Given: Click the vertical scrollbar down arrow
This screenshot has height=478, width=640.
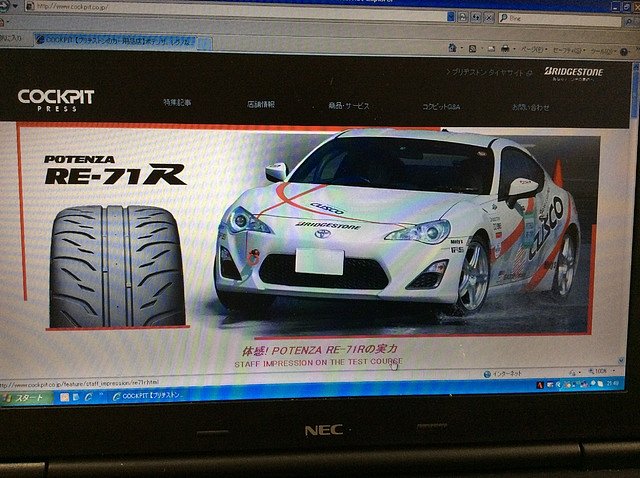Looking at the screenshot, I should tap(621, 360).
